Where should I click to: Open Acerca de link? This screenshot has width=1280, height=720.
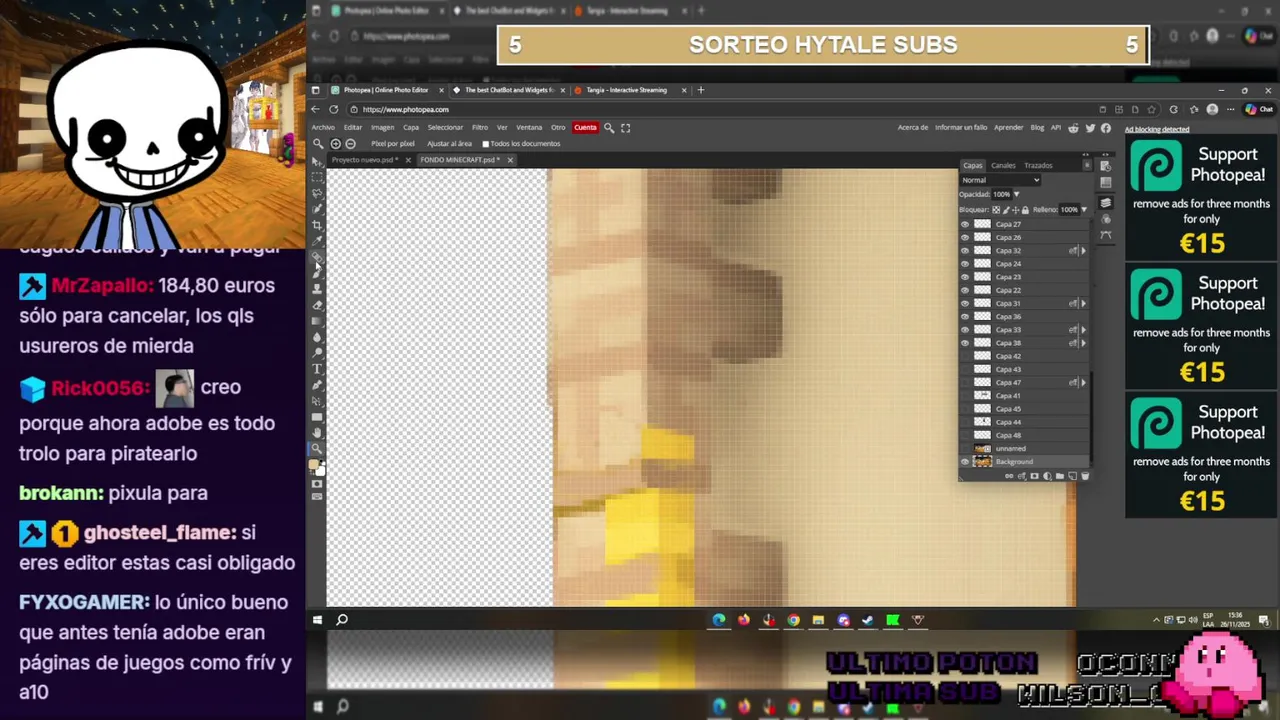pos(913,127)
